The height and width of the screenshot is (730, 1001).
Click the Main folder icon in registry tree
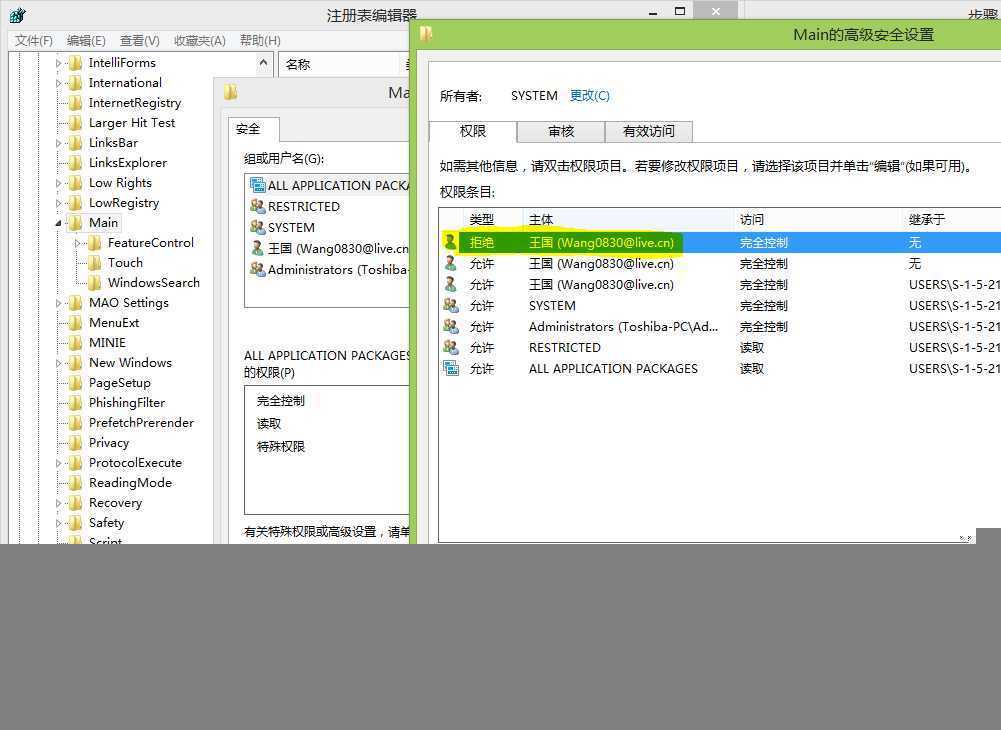pos(76,222)
